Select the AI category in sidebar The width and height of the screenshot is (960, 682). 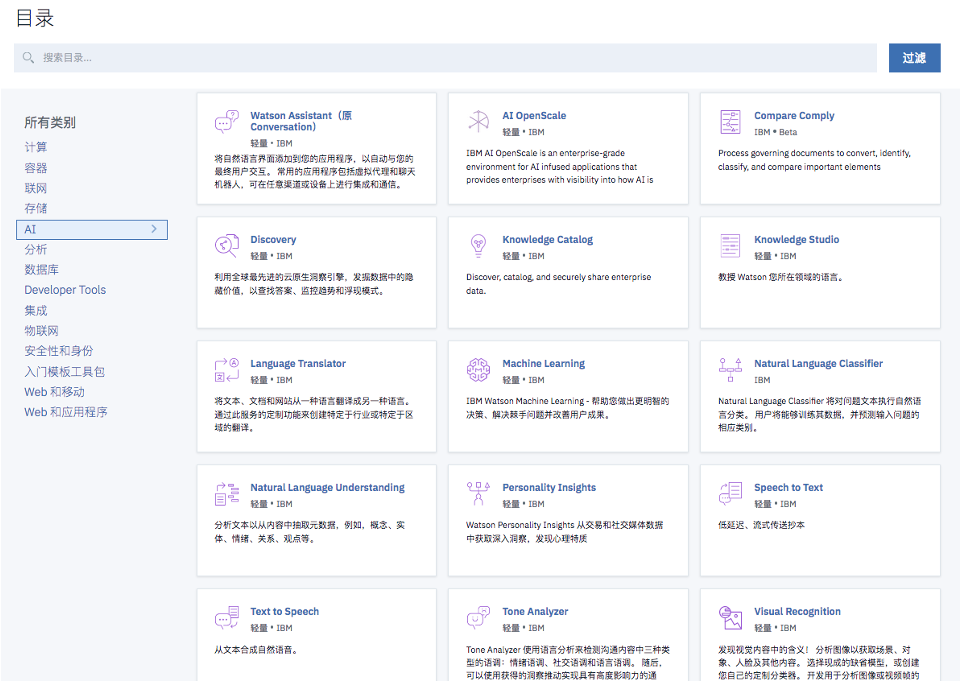(92, 230)
